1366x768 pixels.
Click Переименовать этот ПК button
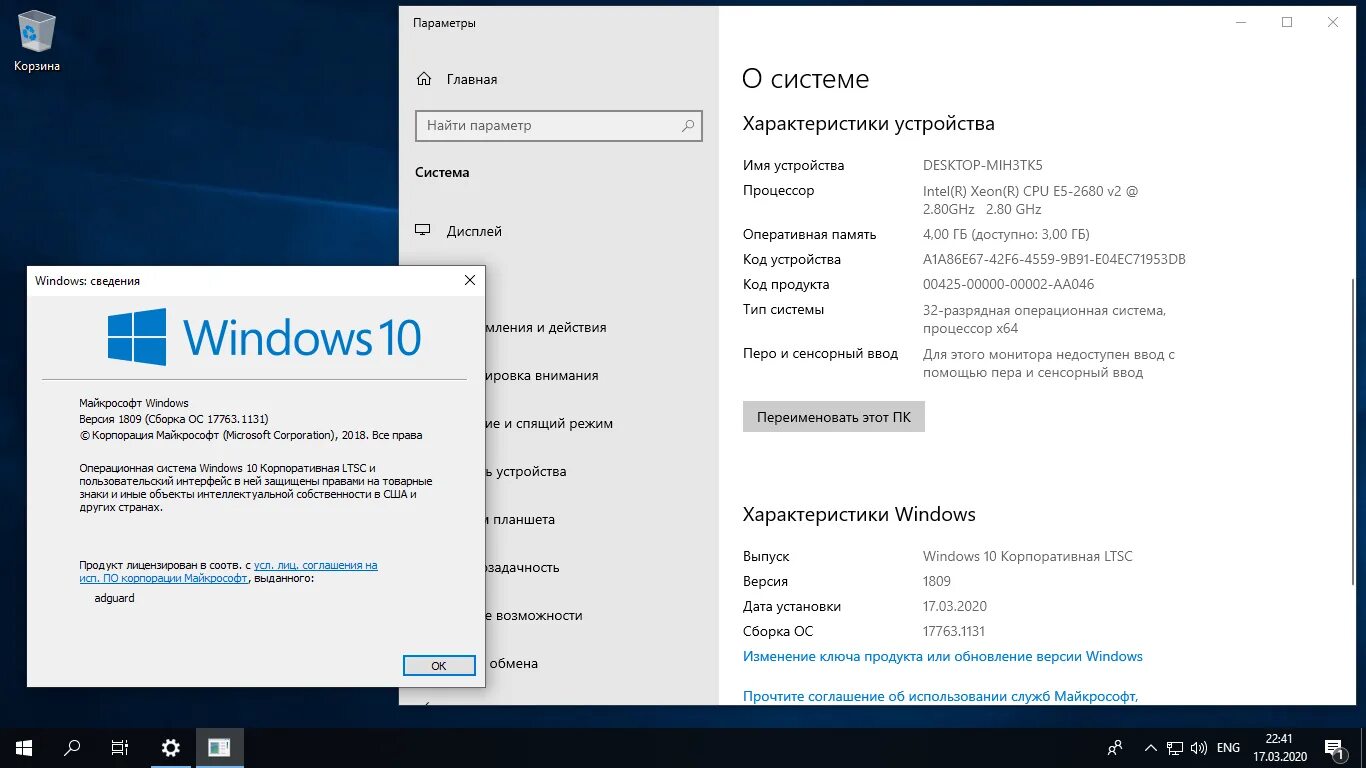834,417
